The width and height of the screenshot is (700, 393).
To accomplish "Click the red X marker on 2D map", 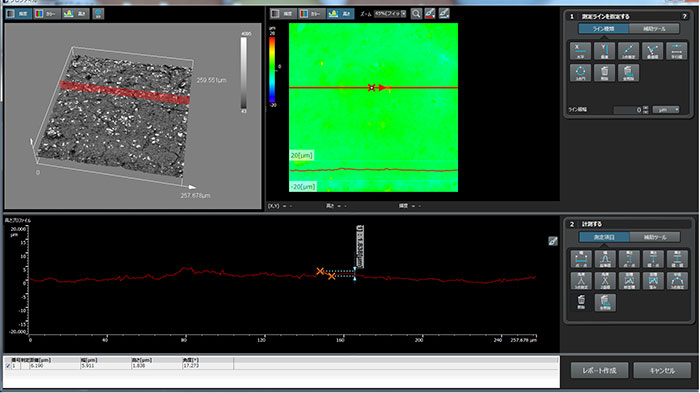I will [371, 88].
